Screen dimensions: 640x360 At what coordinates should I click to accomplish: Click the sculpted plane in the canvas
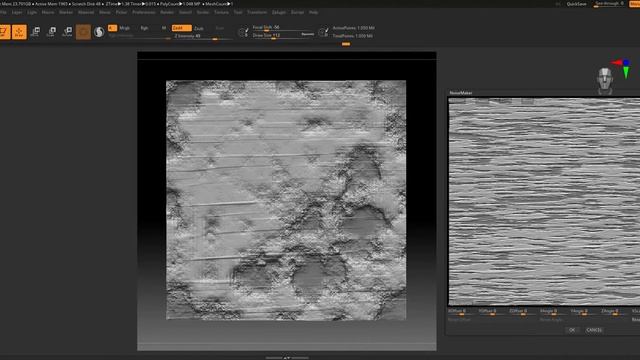click(286, 200)
